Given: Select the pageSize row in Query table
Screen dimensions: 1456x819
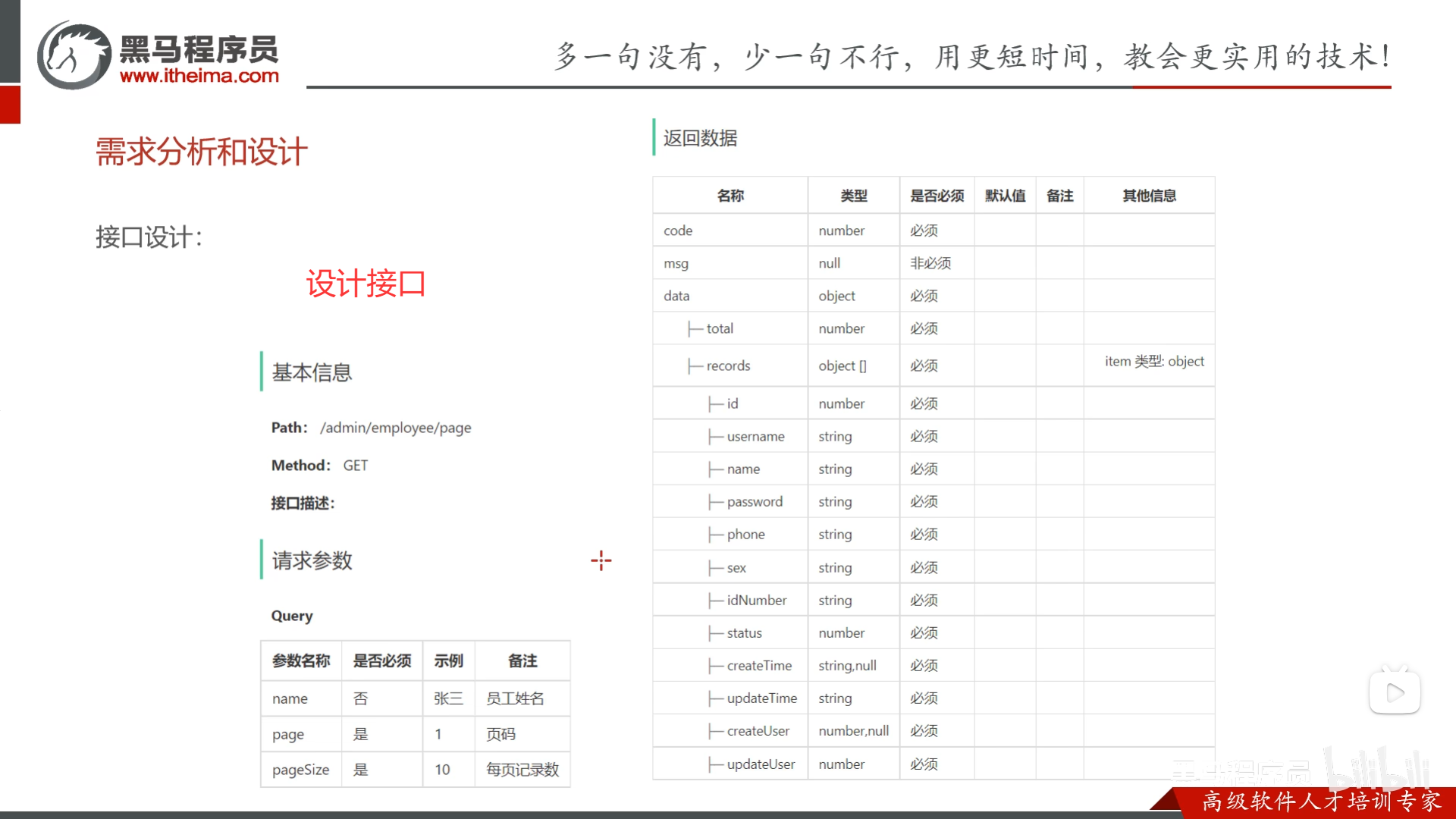Looking at the screenshot, I should pos(300,769).
